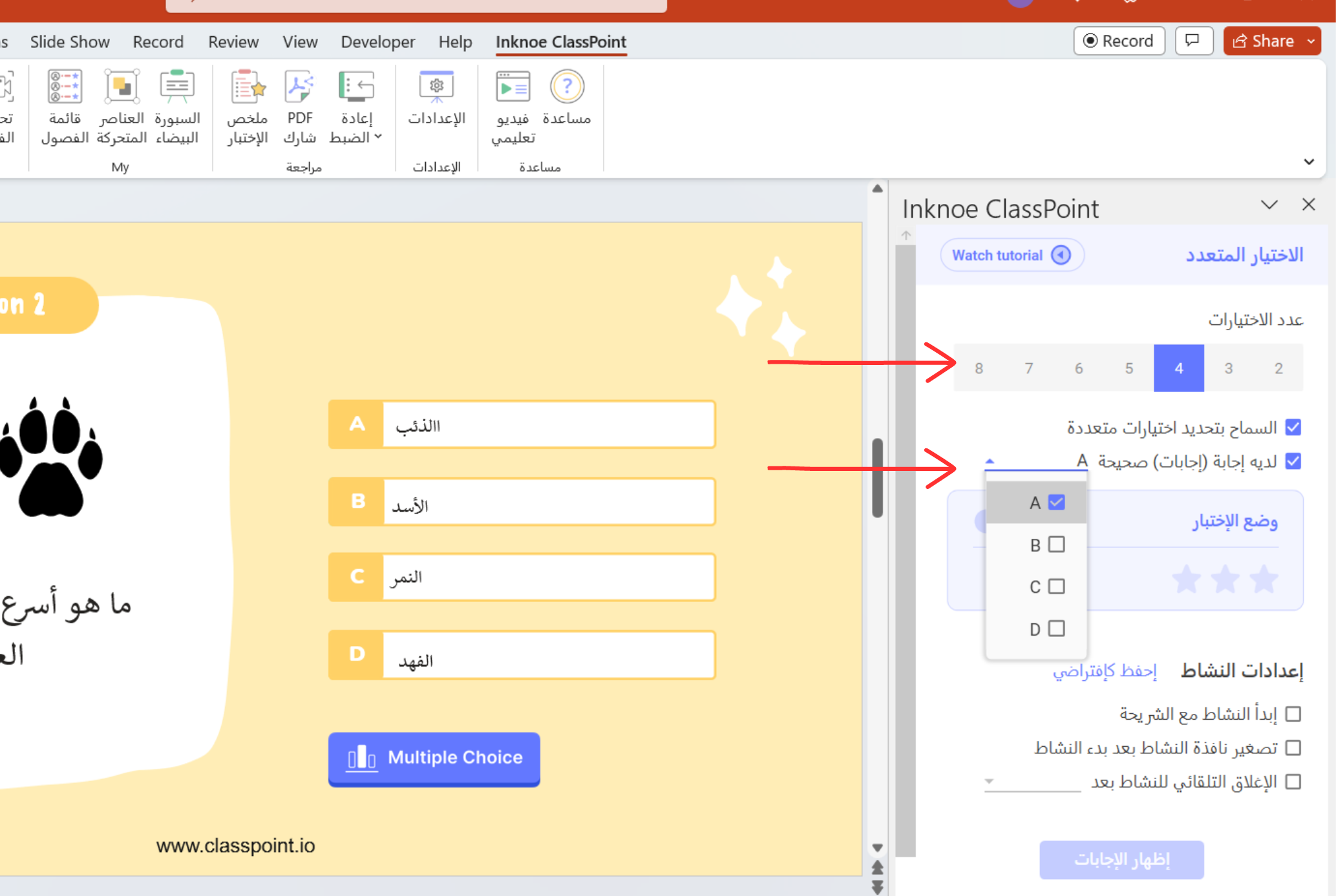Set number of choices to 5
The image size is (1336, 896).
point(1129,368)
